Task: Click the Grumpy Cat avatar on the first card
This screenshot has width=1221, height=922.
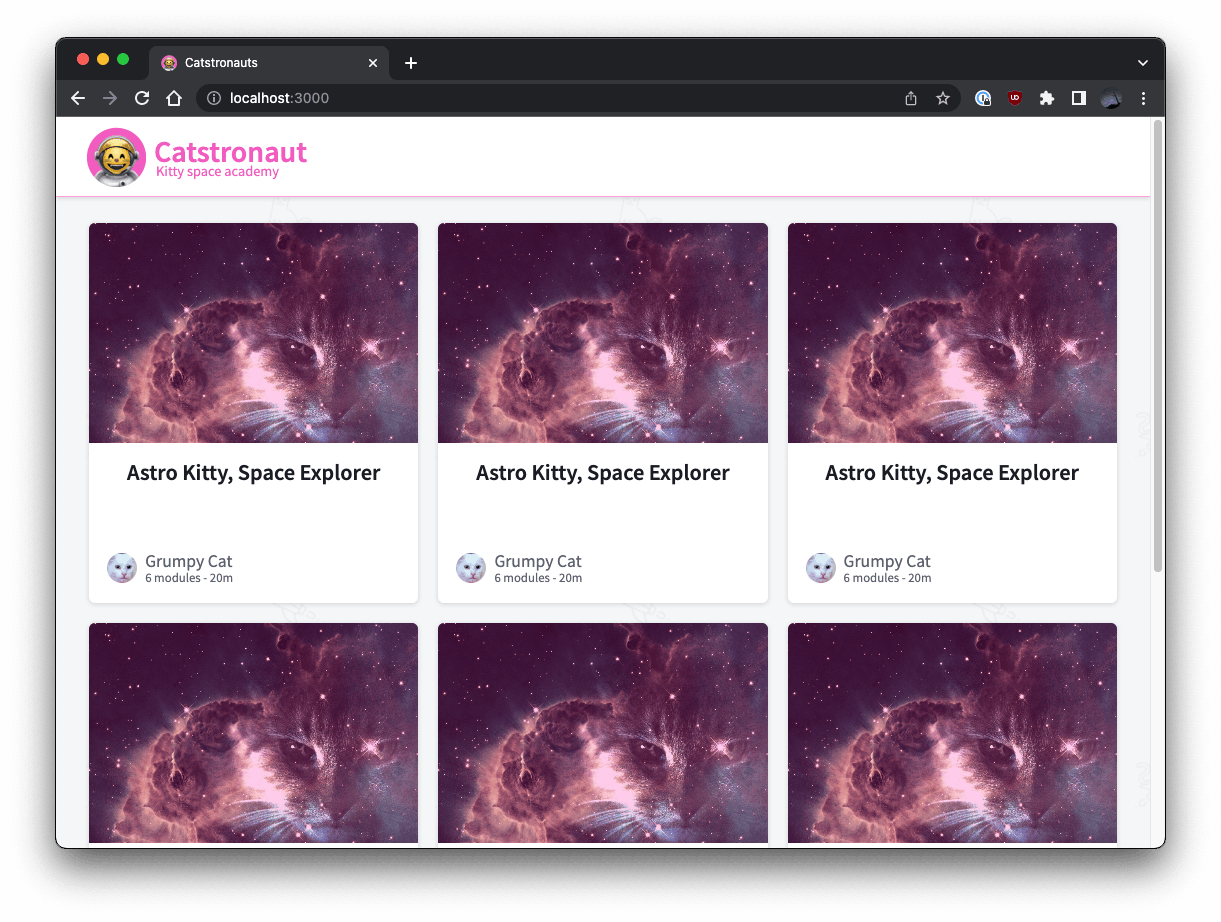Action: [122, 568]
